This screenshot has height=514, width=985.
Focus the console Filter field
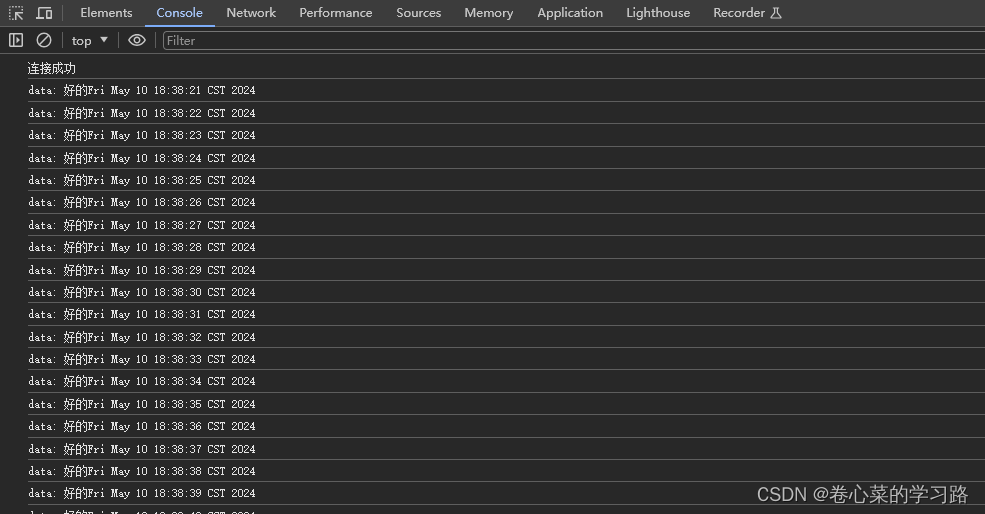[x=574, y=40]
